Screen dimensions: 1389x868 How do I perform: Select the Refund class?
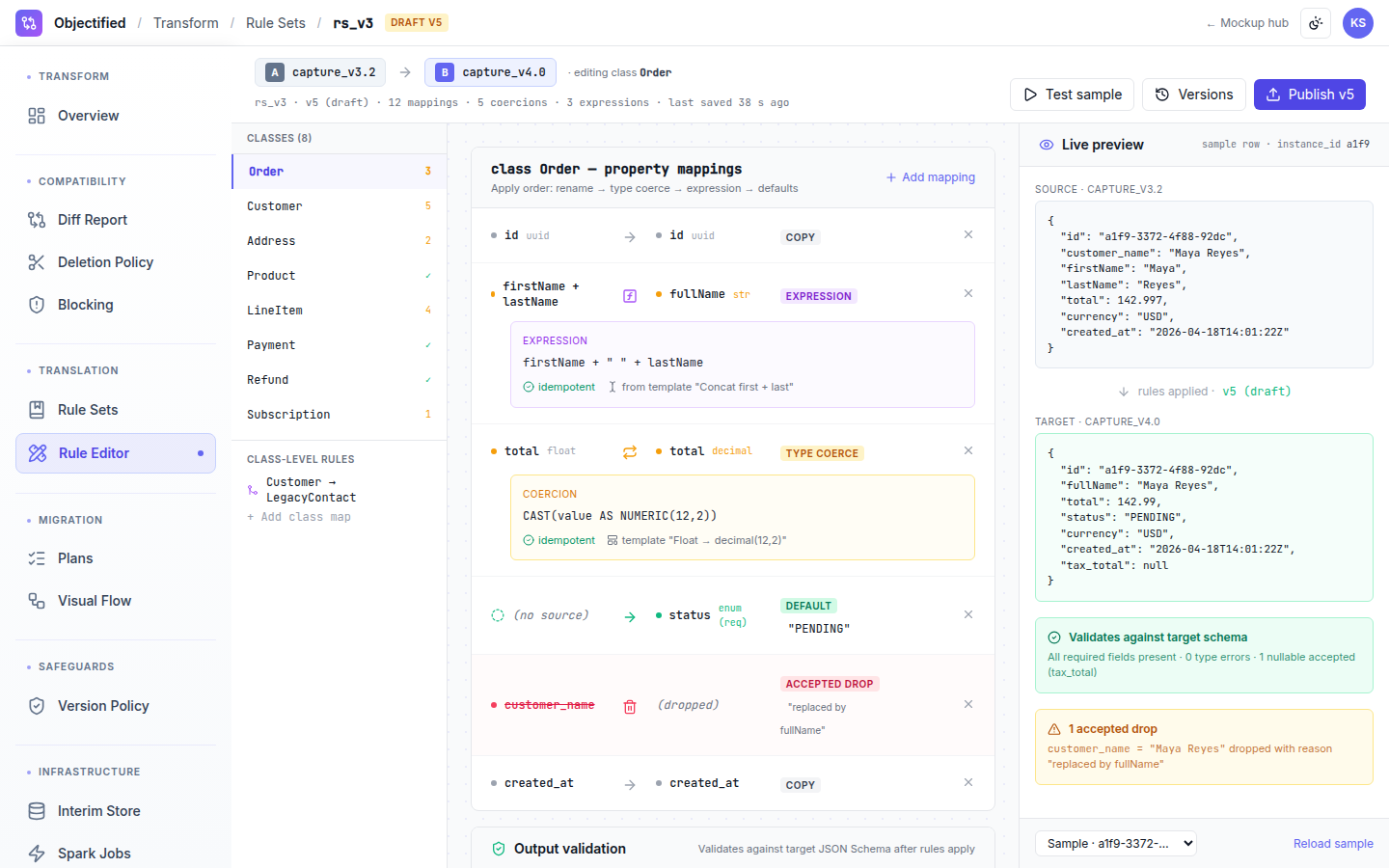(x=340, y=380)
